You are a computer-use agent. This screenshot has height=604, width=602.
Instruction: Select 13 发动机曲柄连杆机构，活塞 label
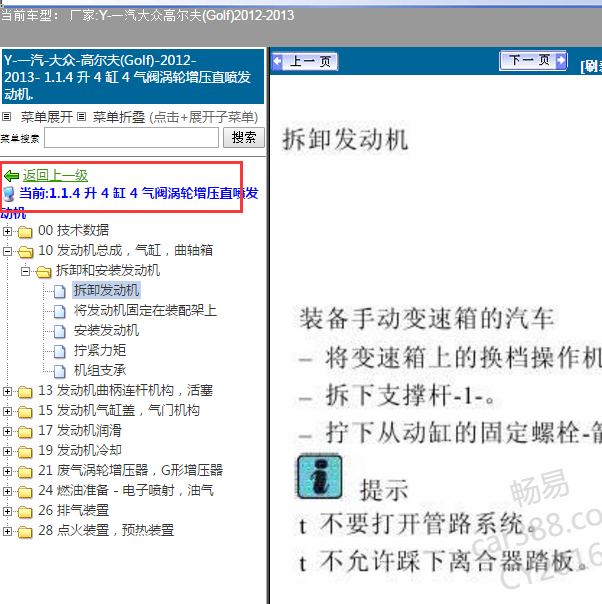(x=126, y=391)
